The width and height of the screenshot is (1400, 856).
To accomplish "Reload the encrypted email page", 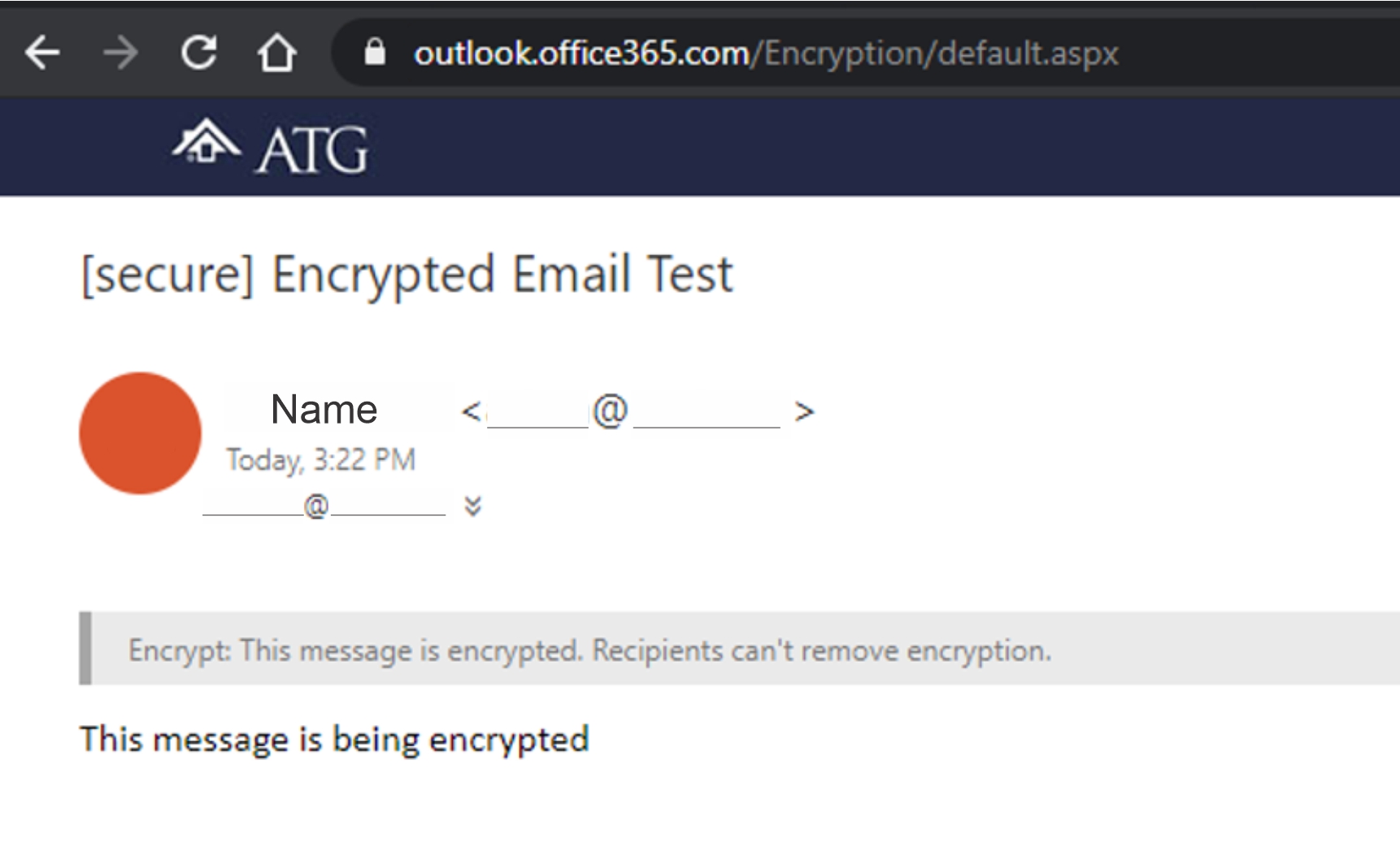I will [x=199, y=54].
